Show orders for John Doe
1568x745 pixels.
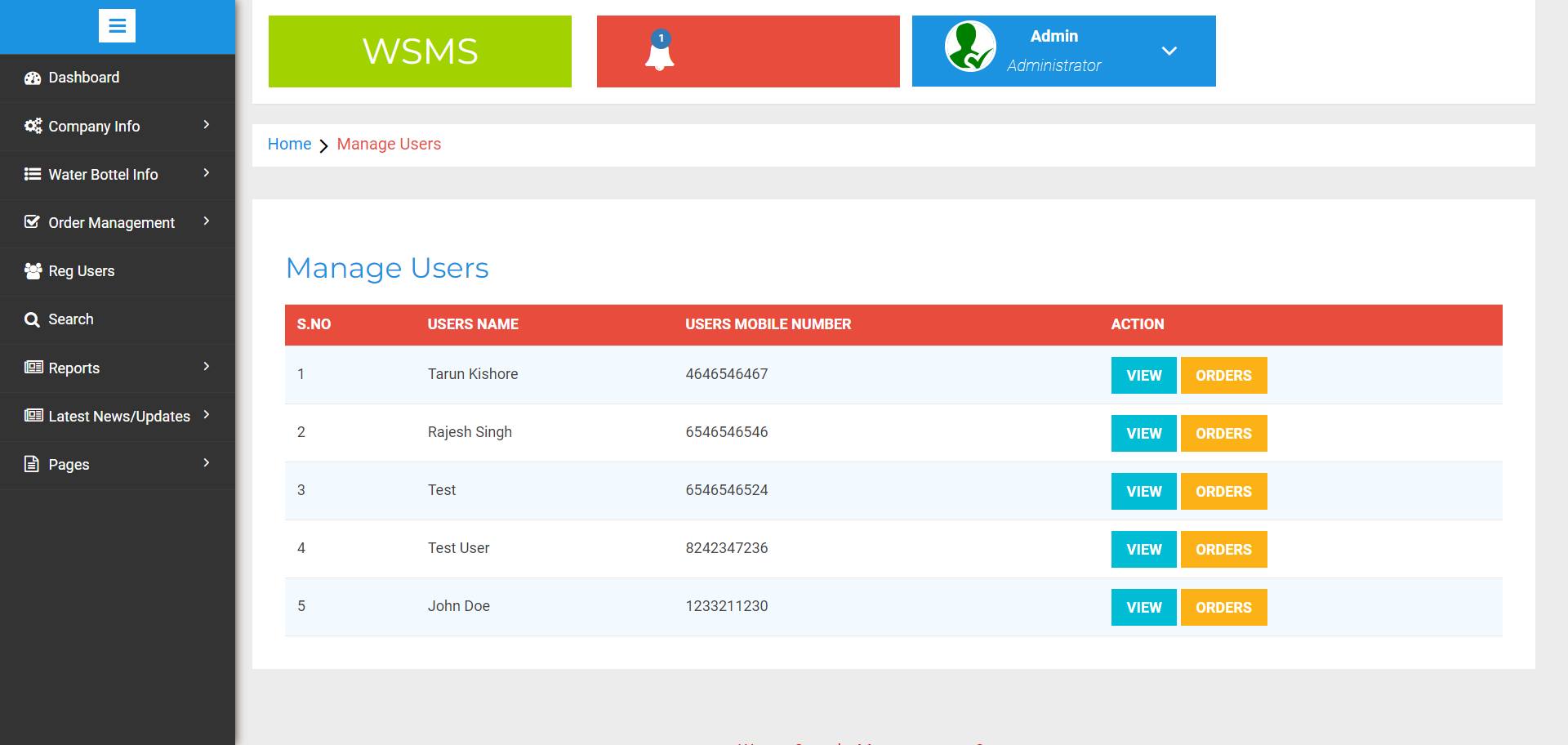point(1223,607)
